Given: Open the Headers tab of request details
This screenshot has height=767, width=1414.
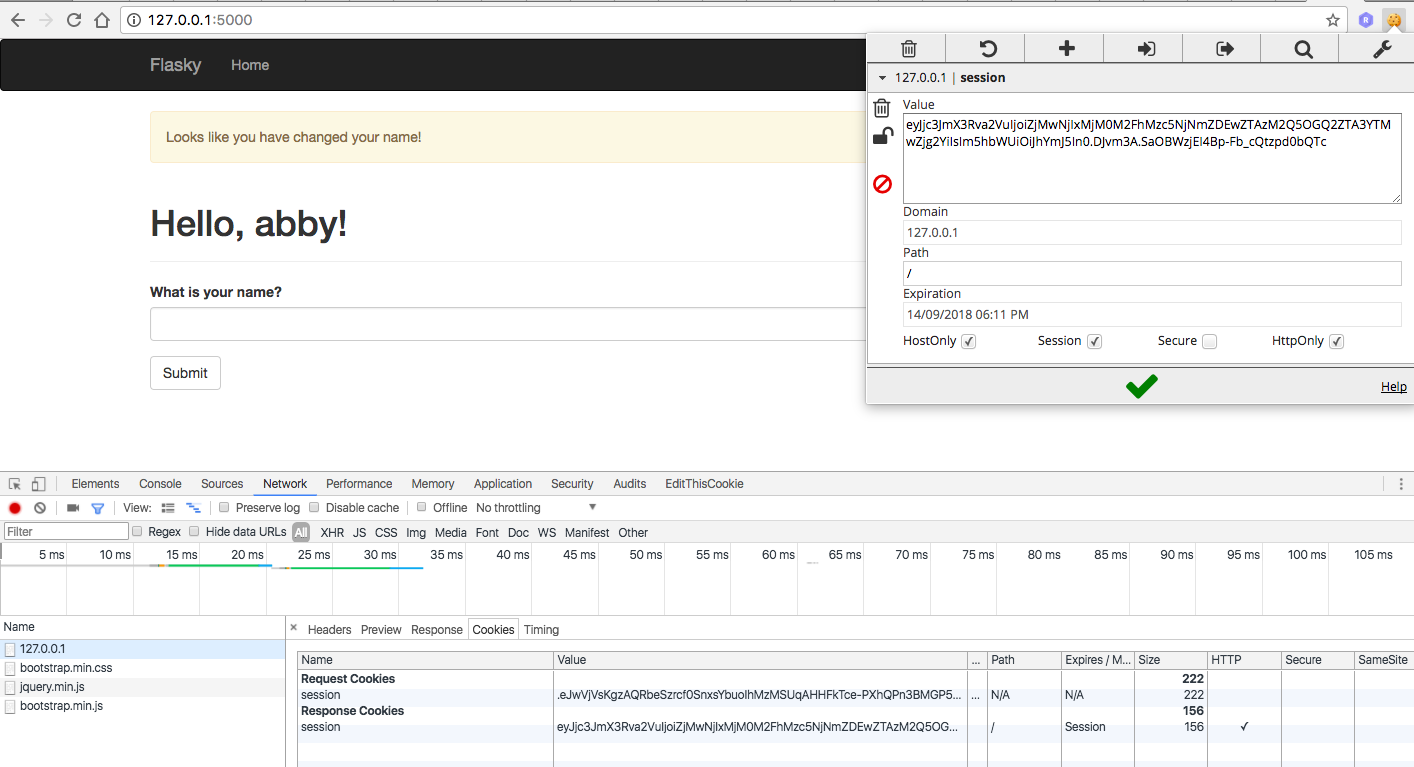Looking at the screenshot, I should coord(329,630).
